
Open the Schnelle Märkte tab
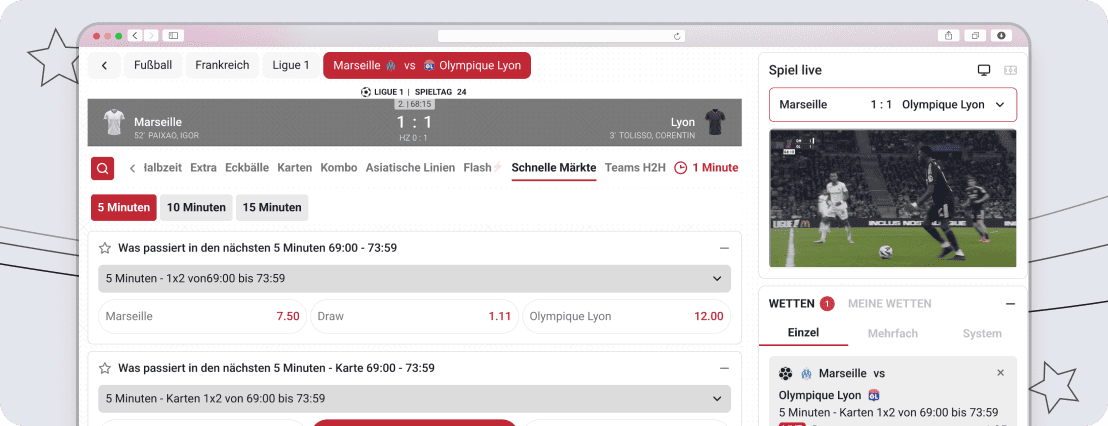[554, 168]
